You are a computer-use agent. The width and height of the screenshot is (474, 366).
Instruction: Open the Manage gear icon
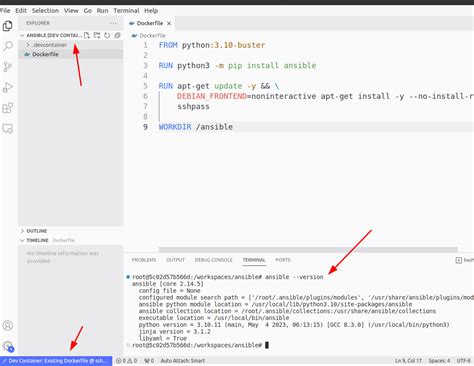pos(8,346)
